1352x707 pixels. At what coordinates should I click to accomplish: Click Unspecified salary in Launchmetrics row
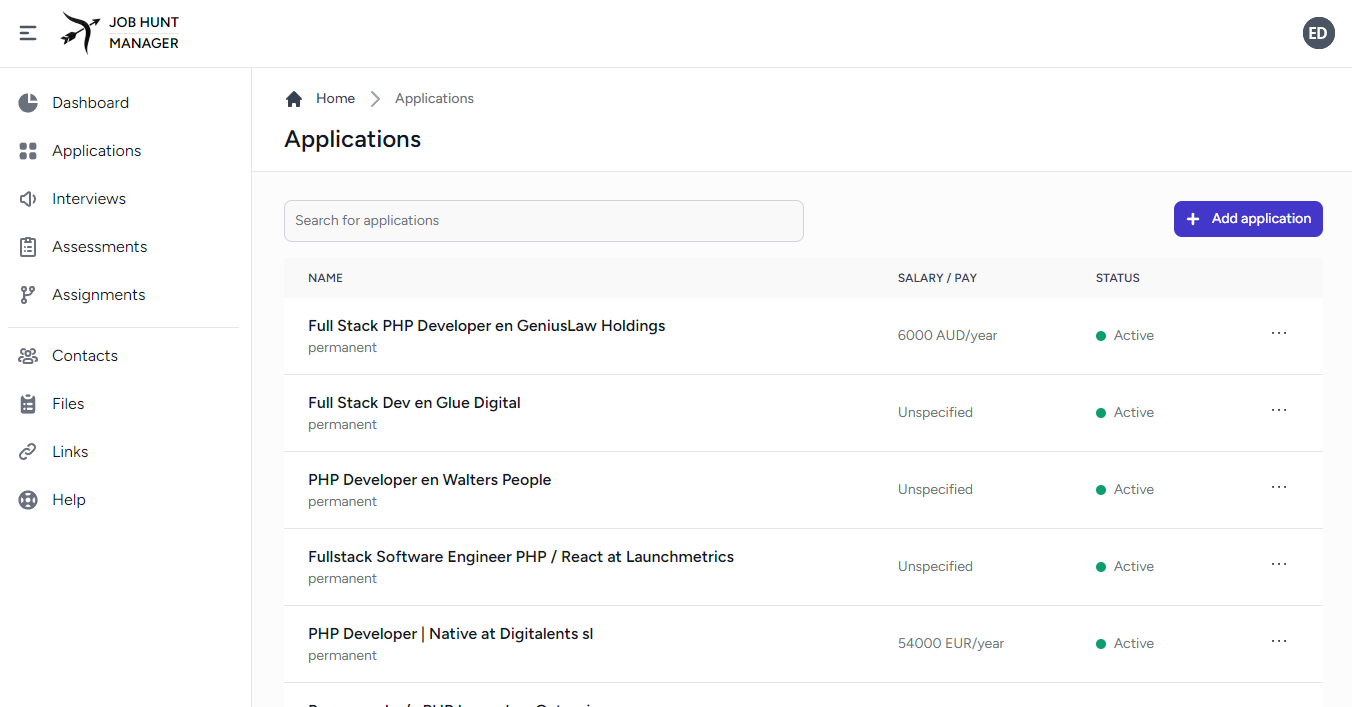[x=935, y=567]
